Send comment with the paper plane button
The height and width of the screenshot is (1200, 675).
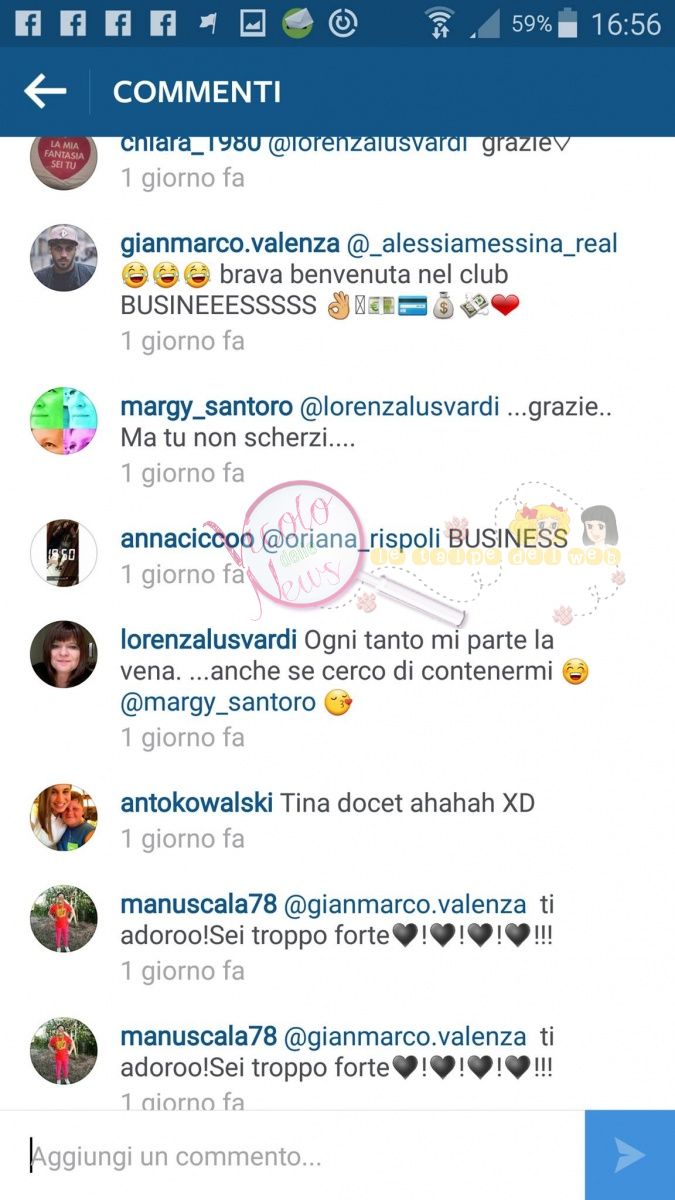[630, 1155]
